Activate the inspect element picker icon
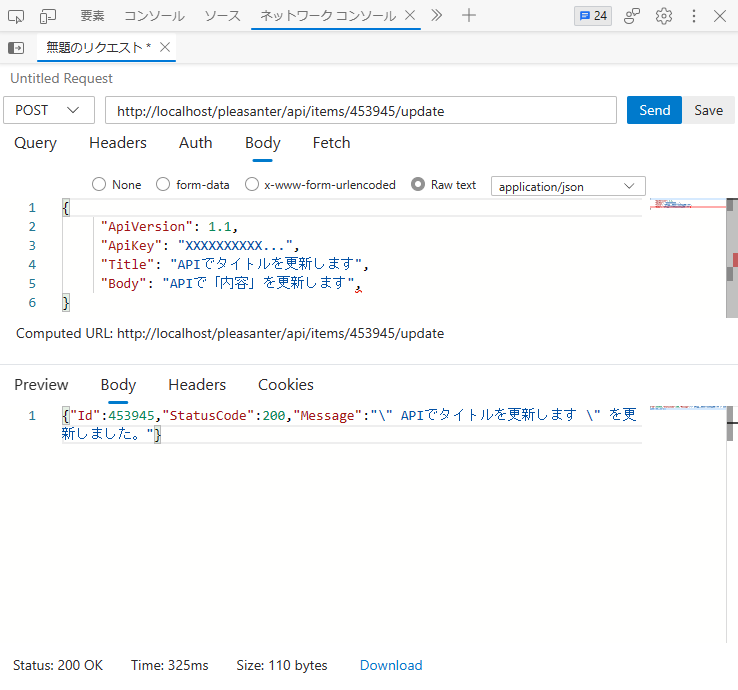738x690 pixels. [x=16, y=16]
